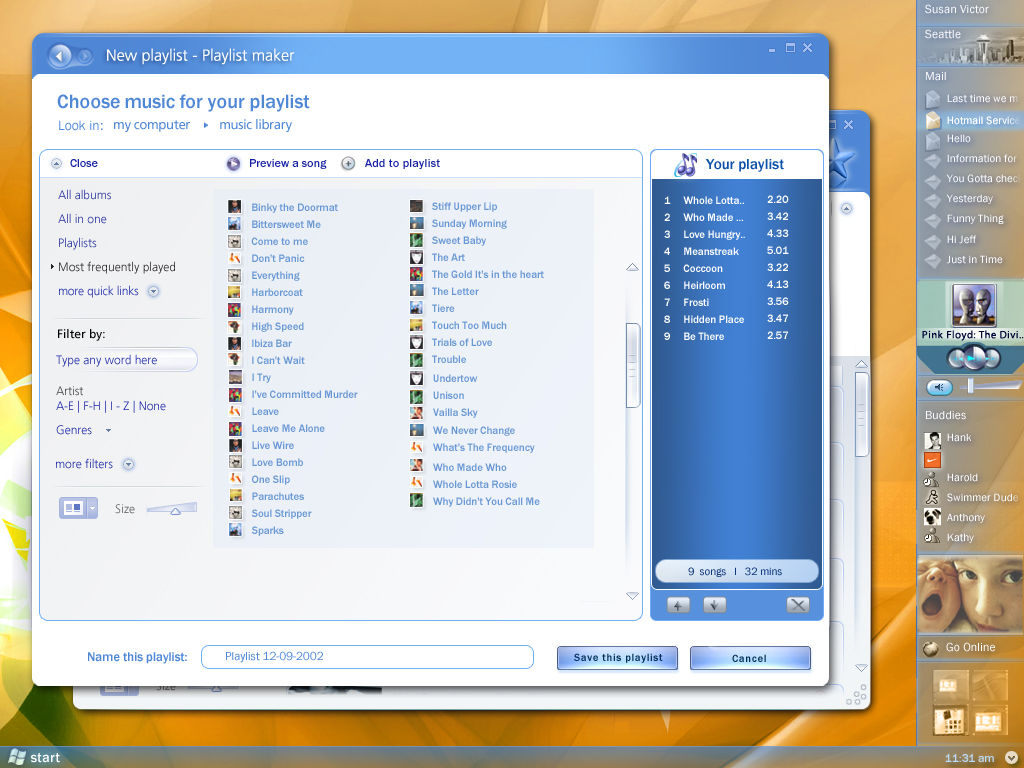Click the Pink Floyd album cover thumbnail
Screen dimensions: 1024x768
974,304
